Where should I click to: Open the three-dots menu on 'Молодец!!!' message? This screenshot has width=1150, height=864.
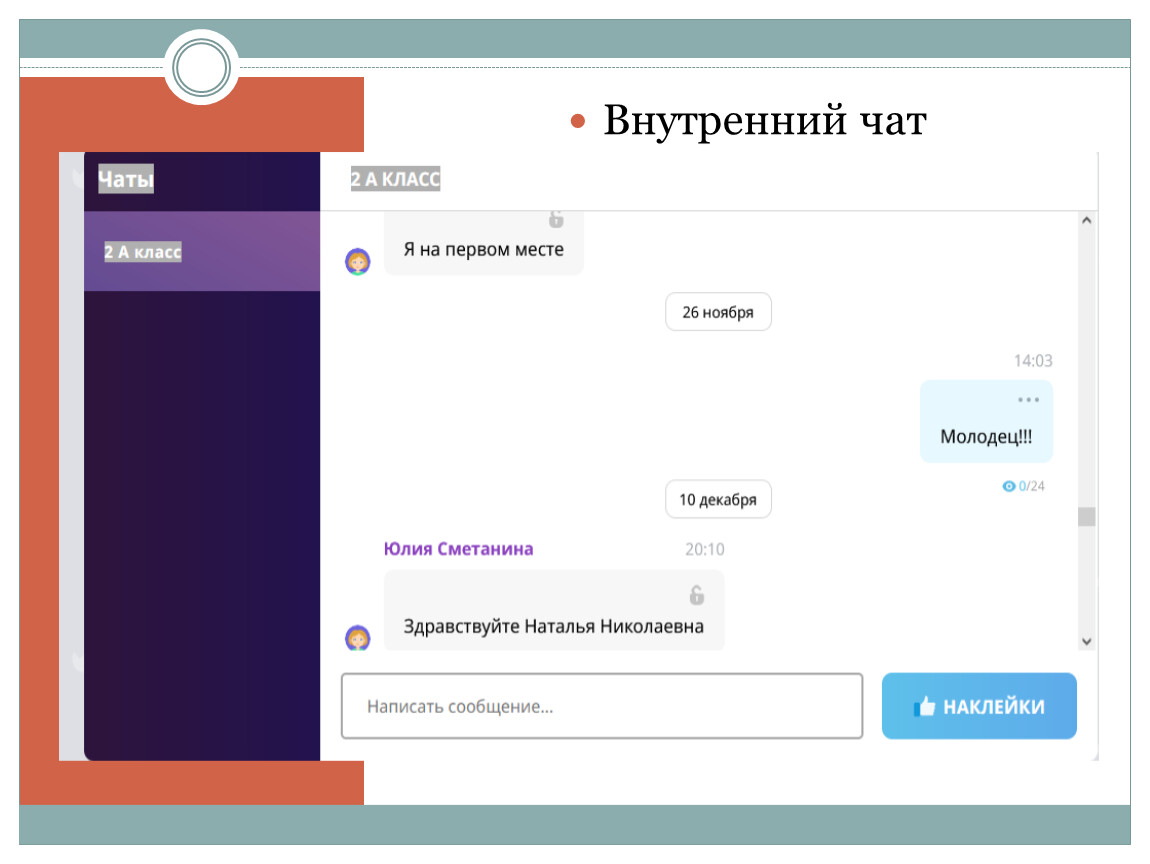1028,400
